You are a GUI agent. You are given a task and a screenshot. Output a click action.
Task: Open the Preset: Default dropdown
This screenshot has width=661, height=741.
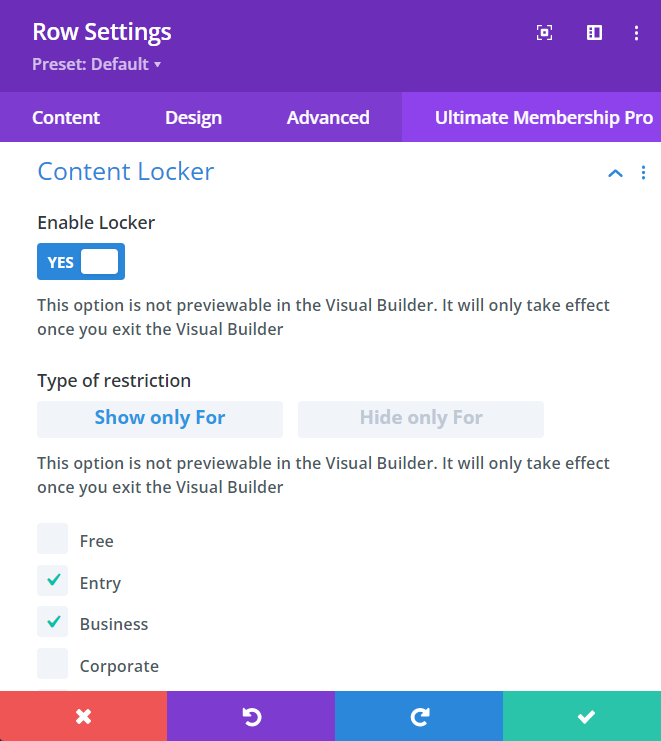coord(97,64)
